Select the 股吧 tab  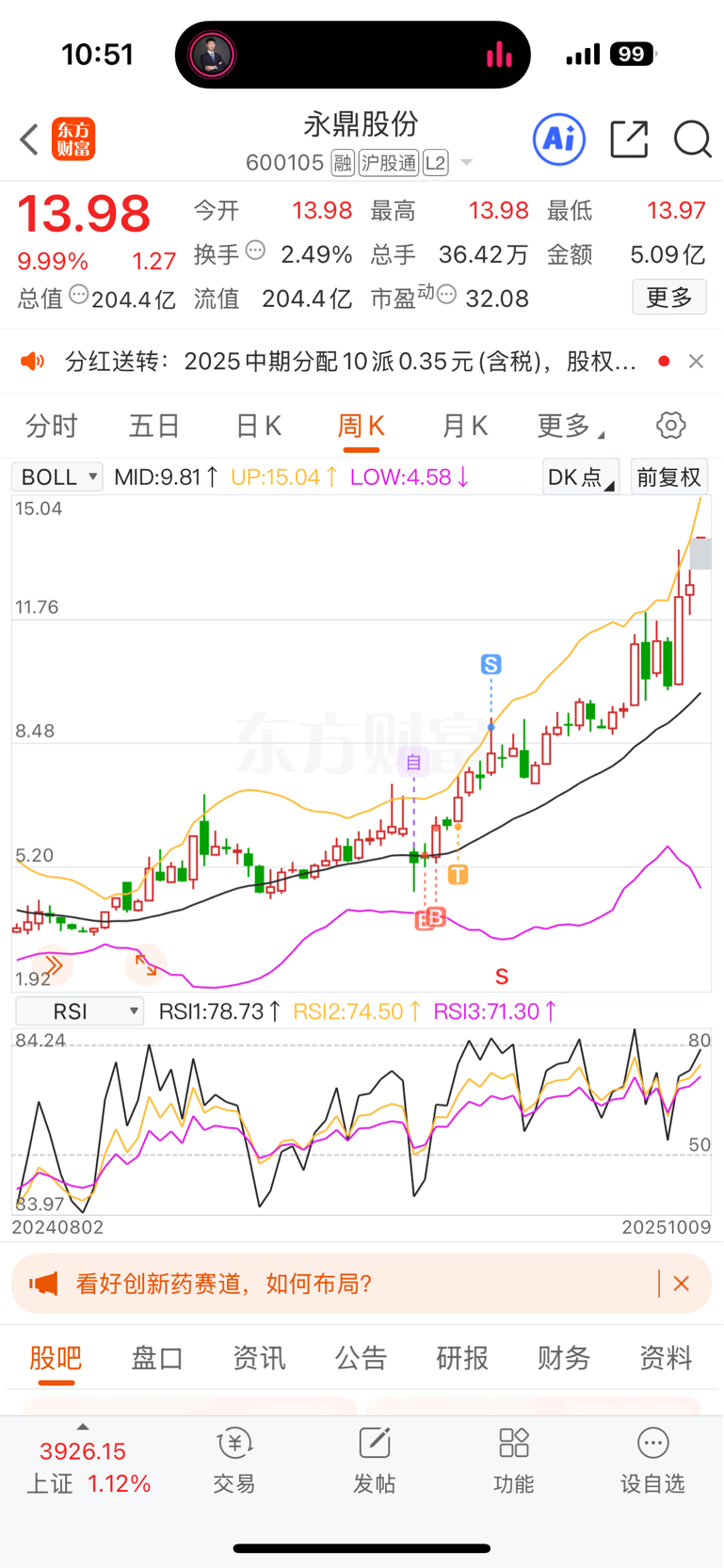pos(56,1358)
